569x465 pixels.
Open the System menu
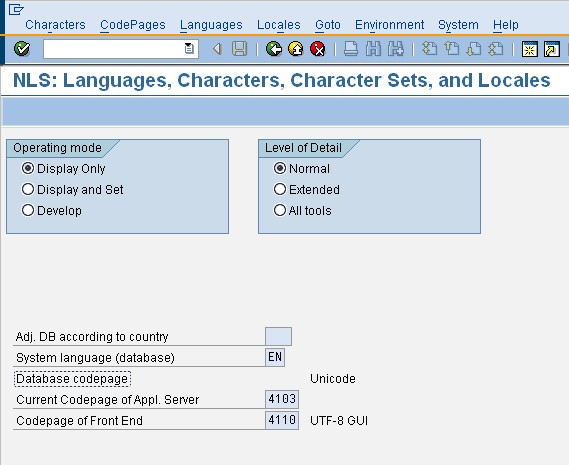coord(458,25)
